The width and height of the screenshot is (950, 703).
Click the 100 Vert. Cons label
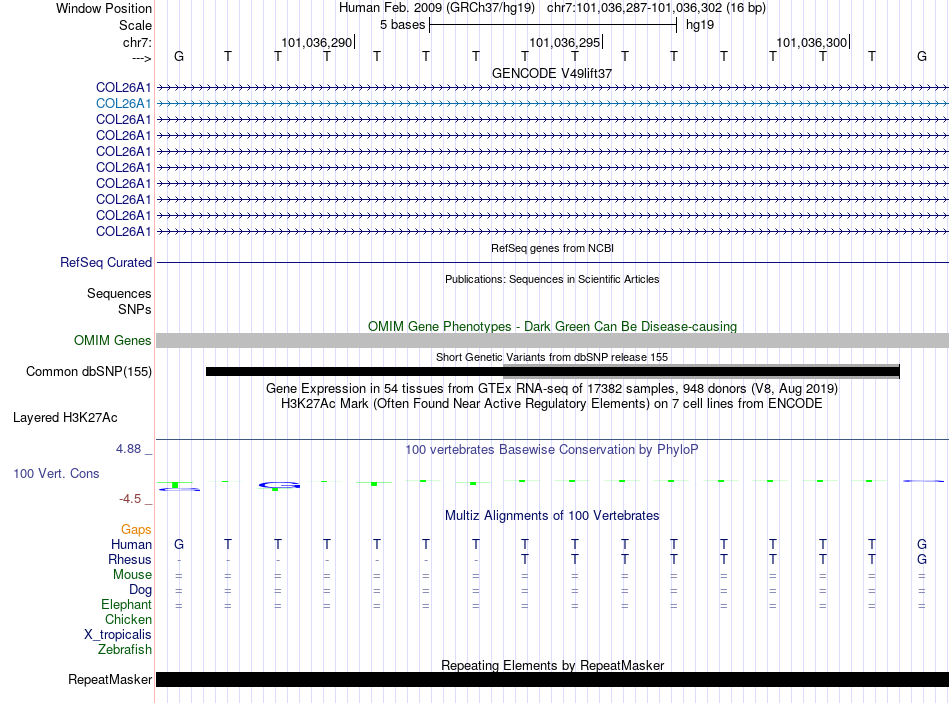56,473
